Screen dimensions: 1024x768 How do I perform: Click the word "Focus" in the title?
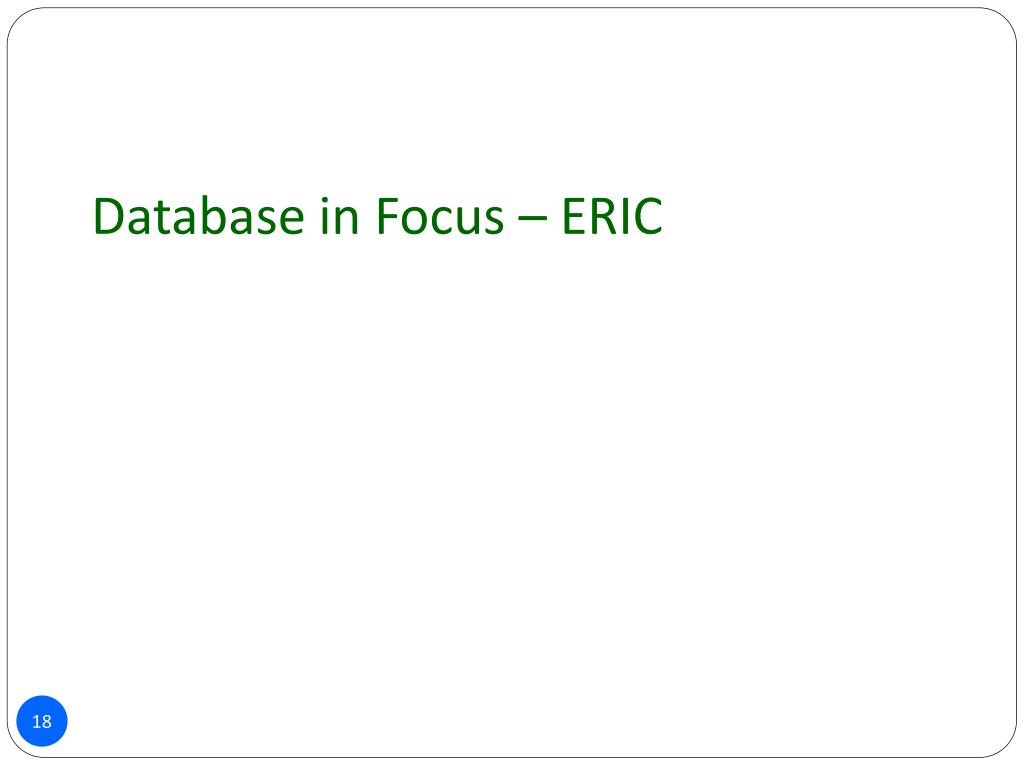tap(439, 217)
